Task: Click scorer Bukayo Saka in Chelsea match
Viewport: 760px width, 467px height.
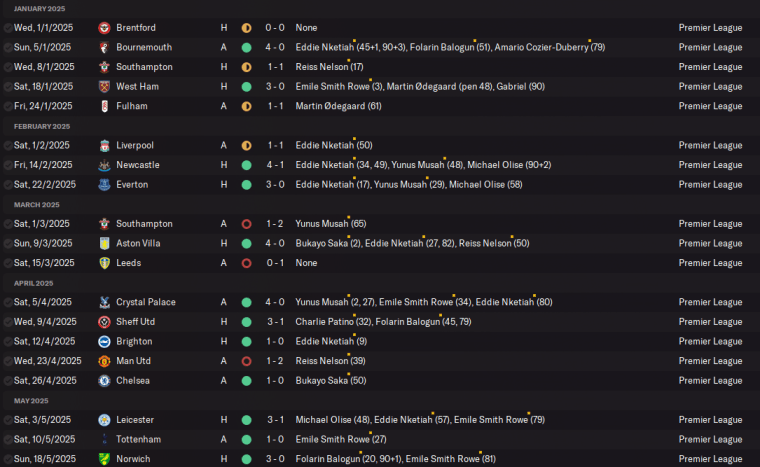Action: click(x=319, y=381)
